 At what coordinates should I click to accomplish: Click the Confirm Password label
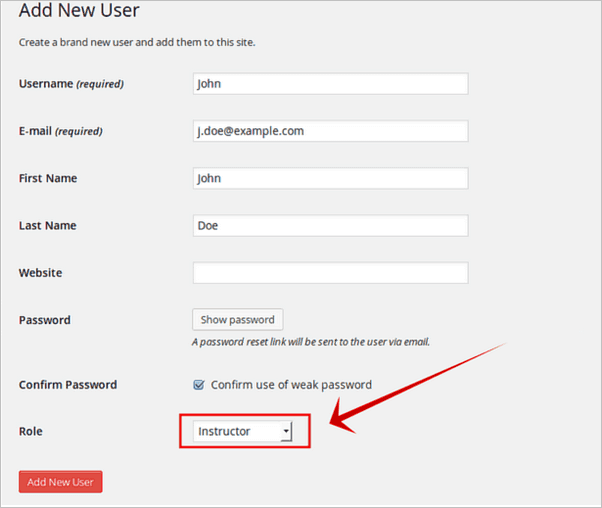point(68,384)
